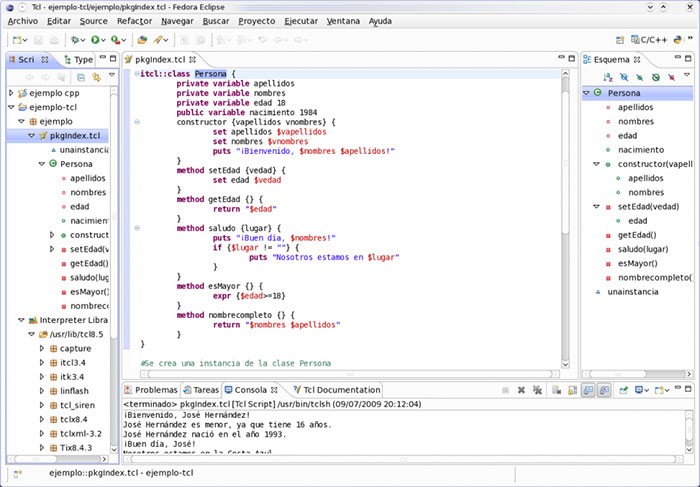700x487 pixels.
Task: Open the Refactor menu
Action: [x=134, y=20]
